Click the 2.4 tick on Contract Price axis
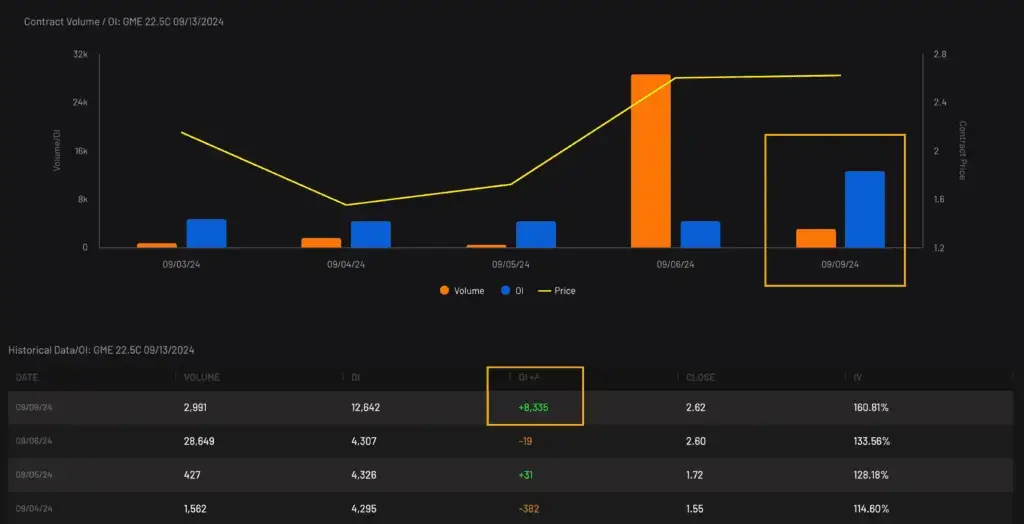The height and width of the screenshot is (524, 1024). tap(940, 103)
